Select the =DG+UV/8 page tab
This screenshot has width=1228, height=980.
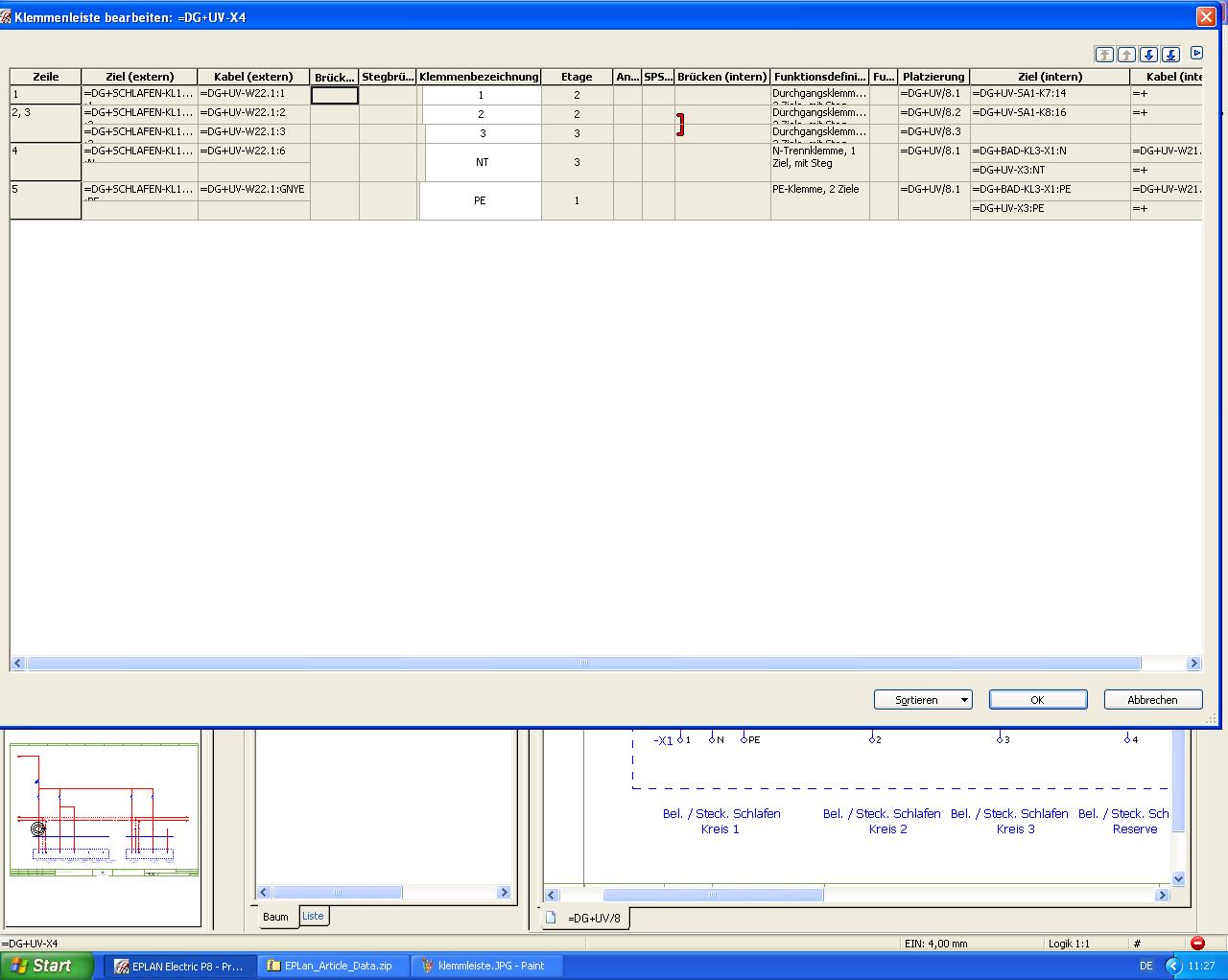point(586,918)
